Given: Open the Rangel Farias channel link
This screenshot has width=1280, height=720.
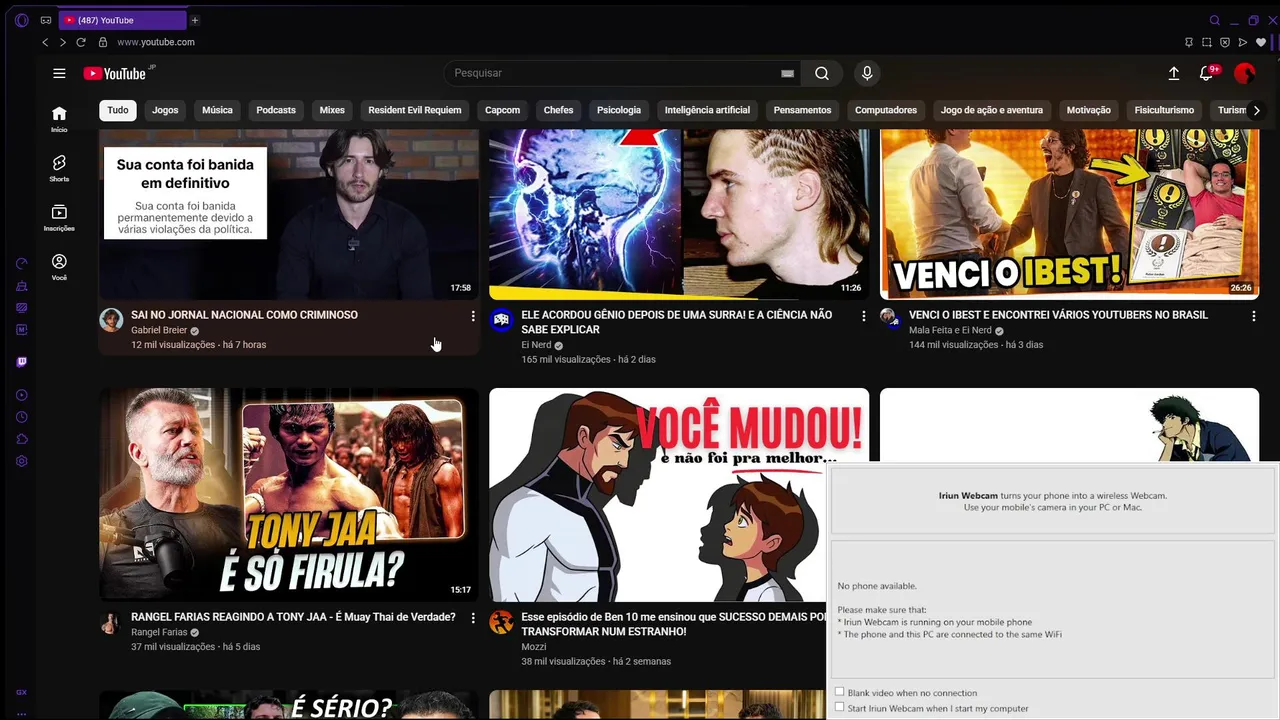Looking at the screenshot, I should [x=159, y=632].
